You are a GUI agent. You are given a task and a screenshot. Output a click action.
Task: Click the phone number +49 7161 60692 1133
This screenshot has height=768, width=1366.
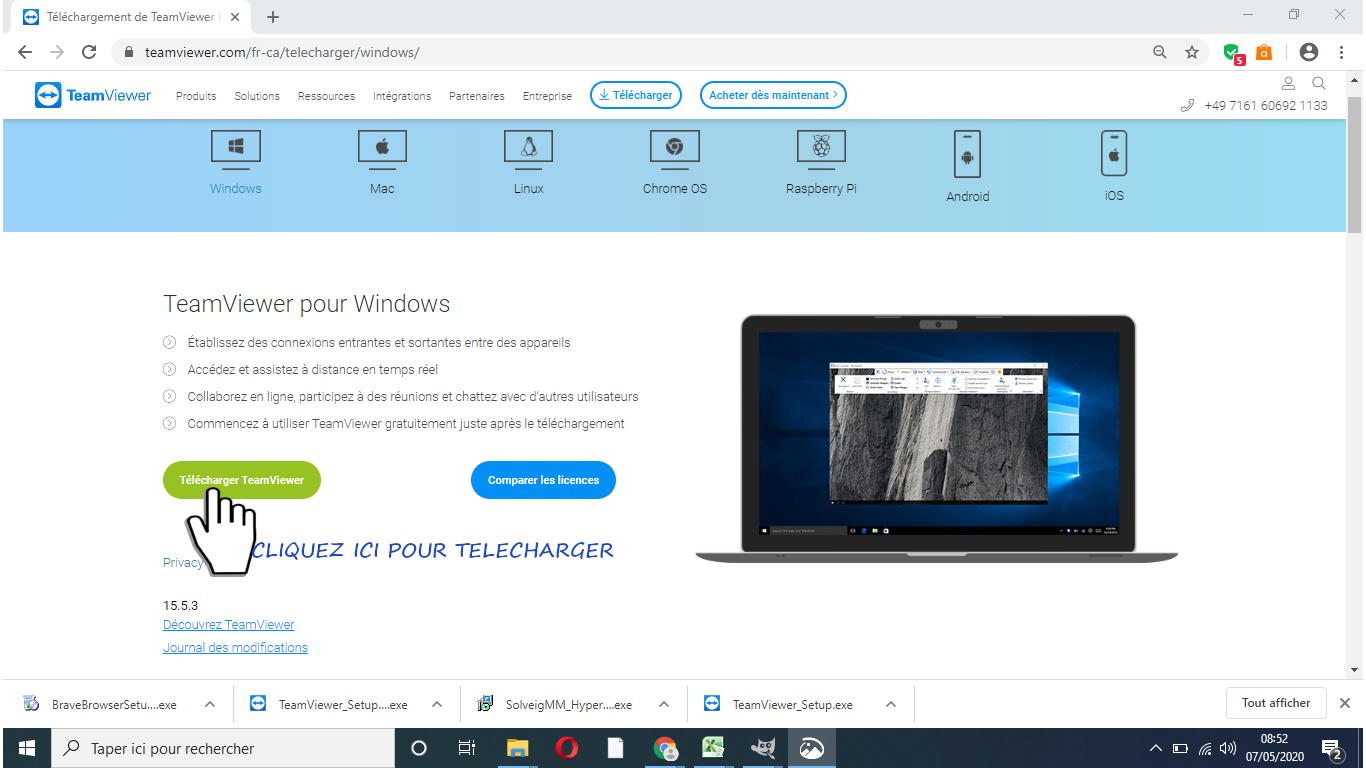click(x=1265, y=106)
